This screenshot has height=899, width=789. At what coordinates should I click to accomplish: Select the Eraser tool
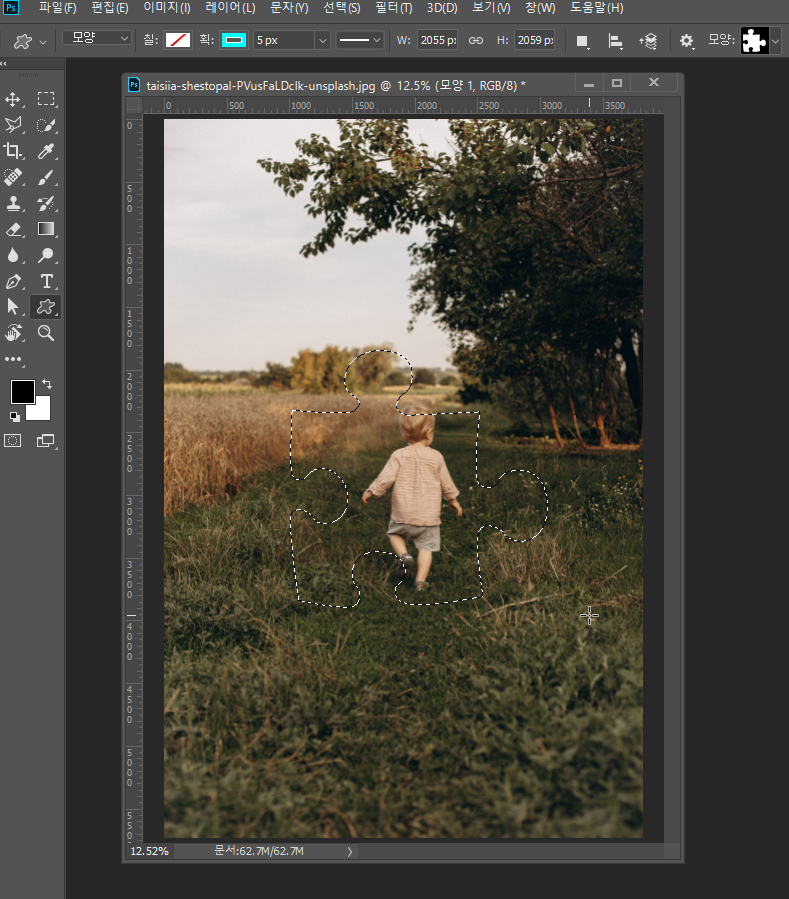click(x=13, y=229)
